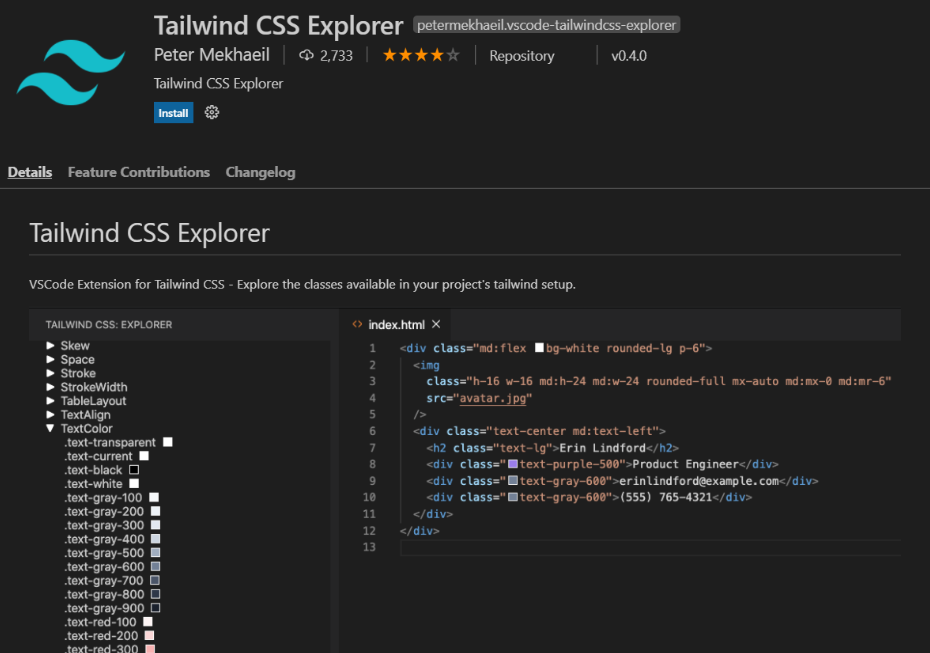Click line number 13 in the editor
The width and height of the screenshot is (930, 653).
tap(370, 547)
